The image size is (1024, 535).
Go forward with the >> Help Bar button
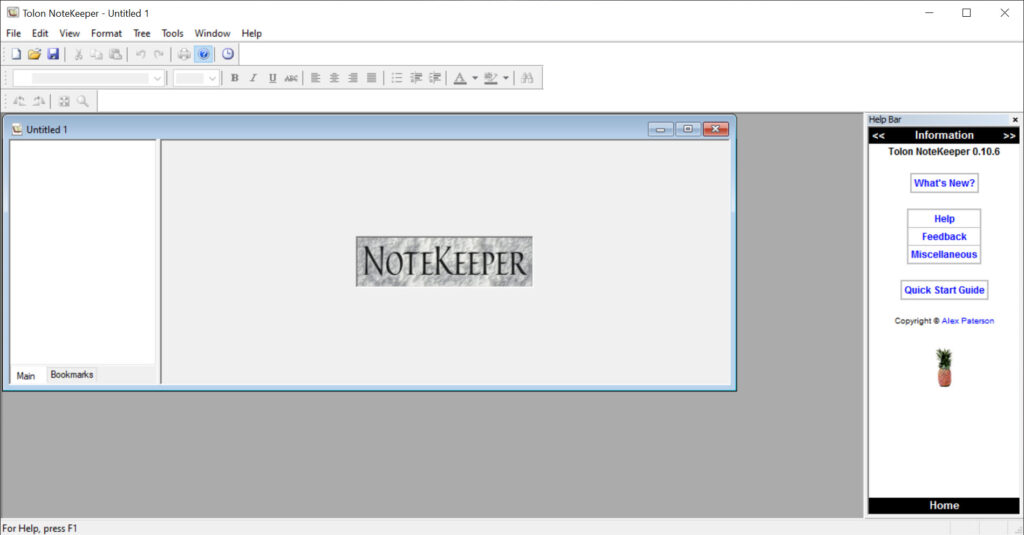1009,135
